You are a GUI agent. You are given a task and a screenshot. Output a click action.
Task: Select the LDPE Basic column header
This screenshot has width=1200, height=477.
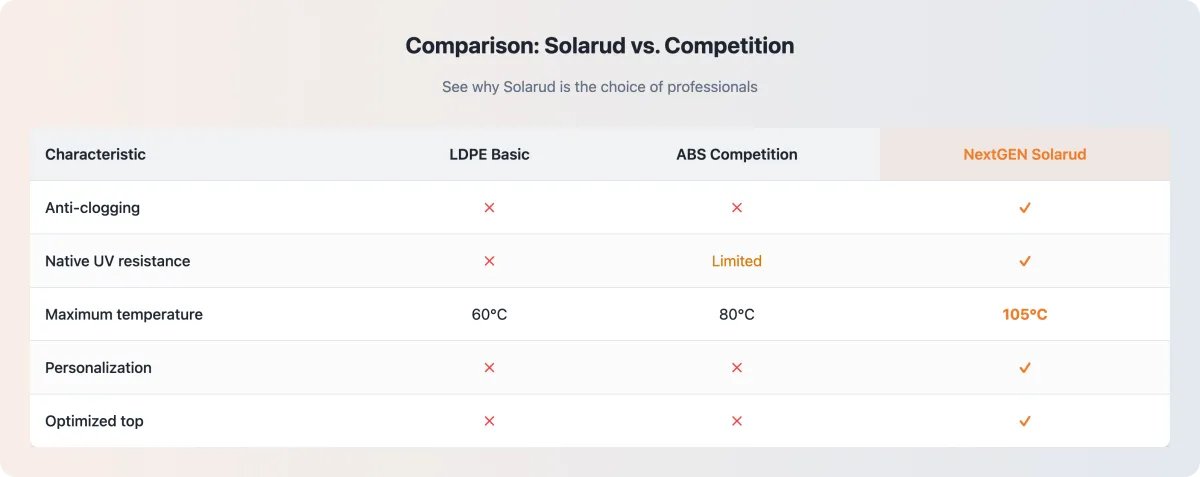[489, 154]
